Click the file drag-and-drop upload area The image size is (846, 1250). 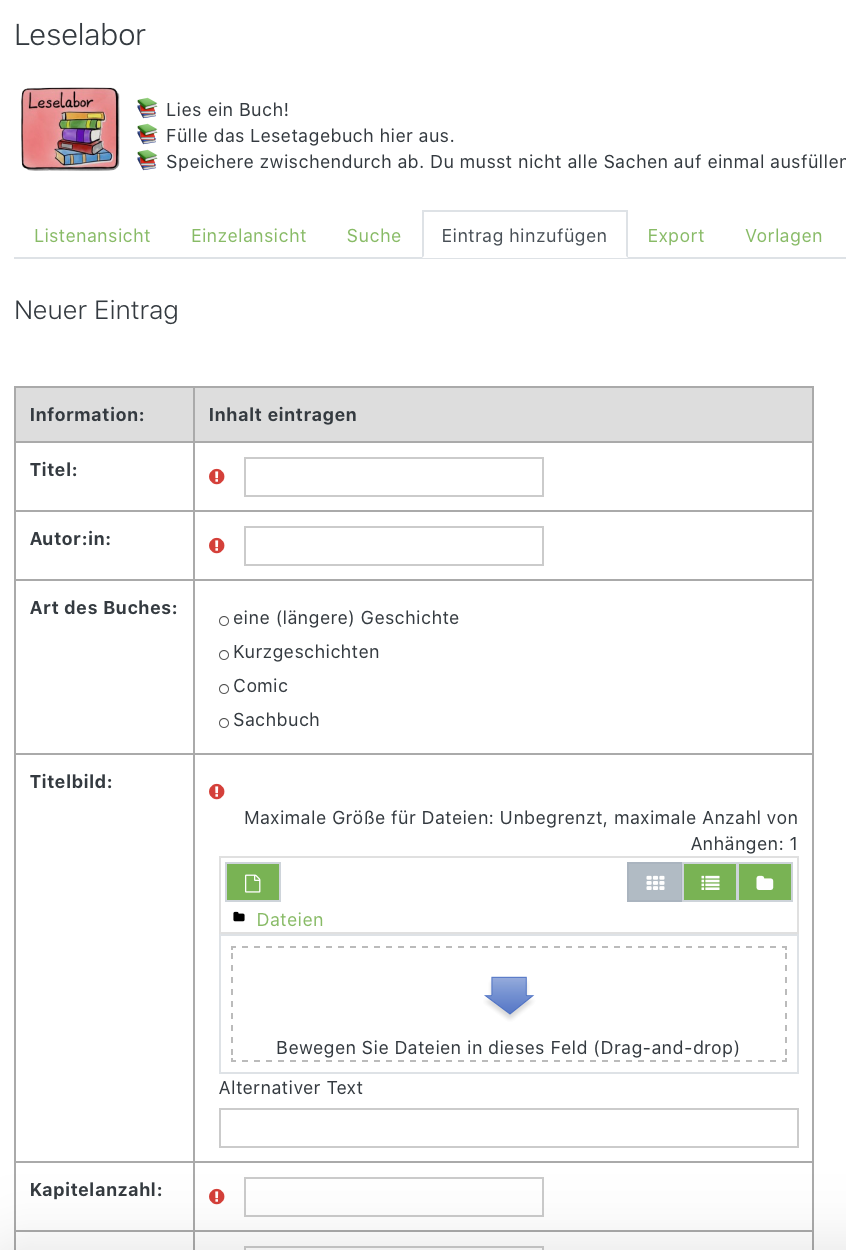click(x=509, y=1004)
